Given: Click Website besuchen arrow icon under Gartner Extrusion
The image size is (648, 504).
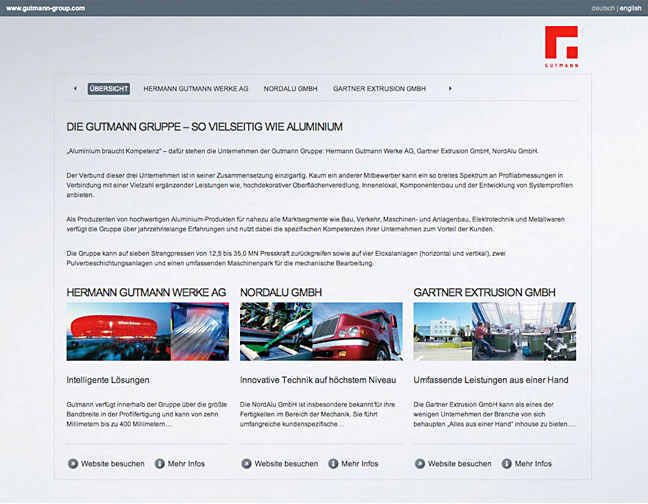Looking at the screenshot, I should (420, 464).
